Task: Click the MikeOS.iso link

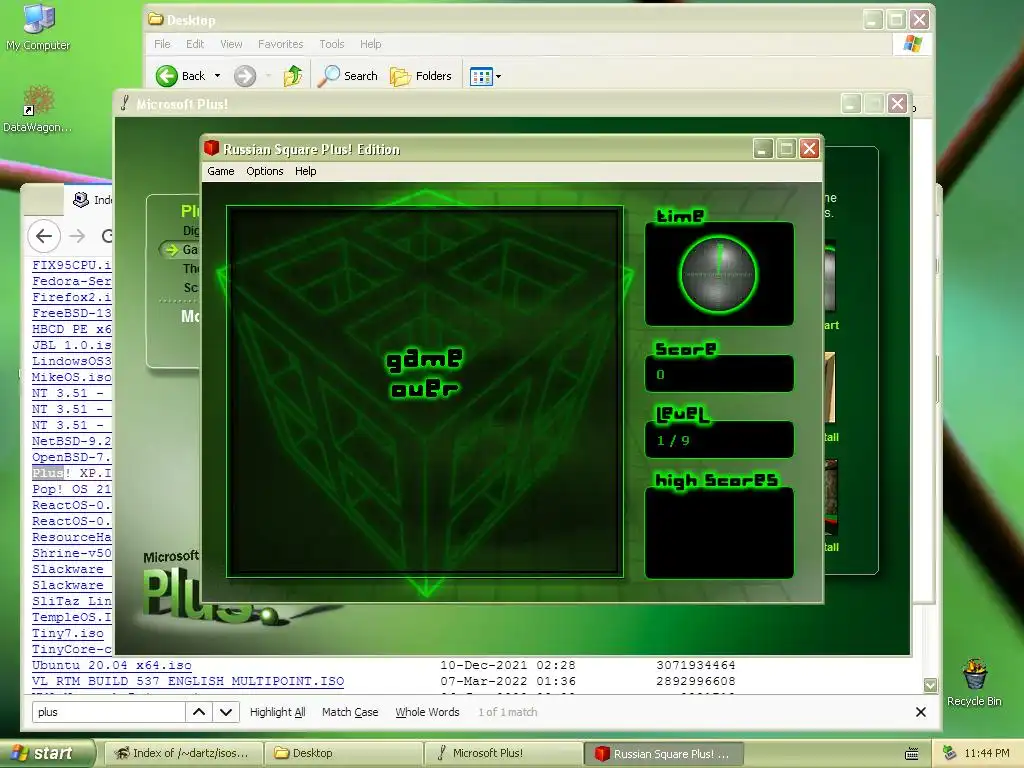Action: click(72, 377)
